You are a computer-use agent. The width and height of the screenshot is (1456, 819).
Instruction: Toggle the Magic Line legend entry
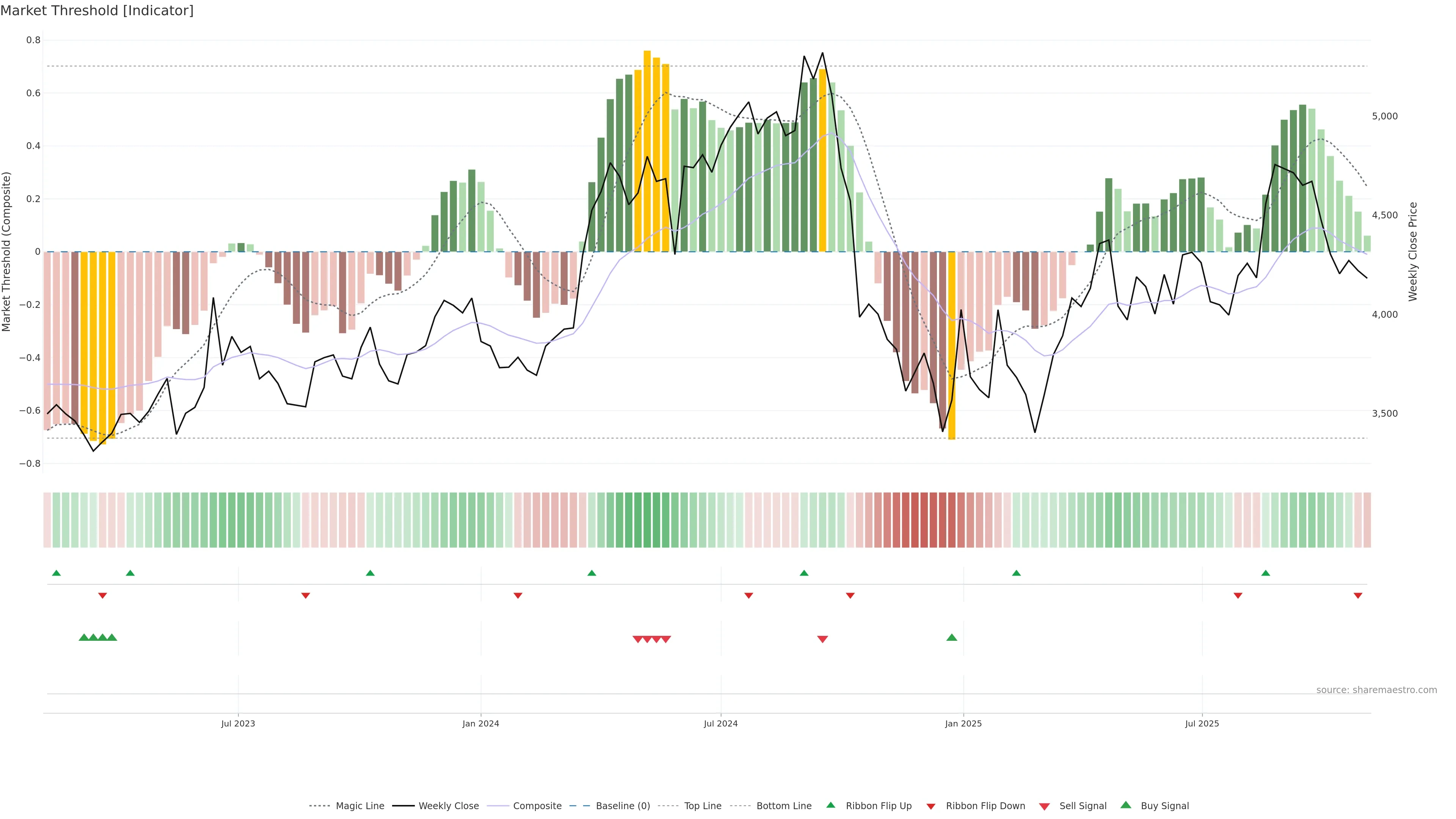pyautogui.click(x=359, y=806)
